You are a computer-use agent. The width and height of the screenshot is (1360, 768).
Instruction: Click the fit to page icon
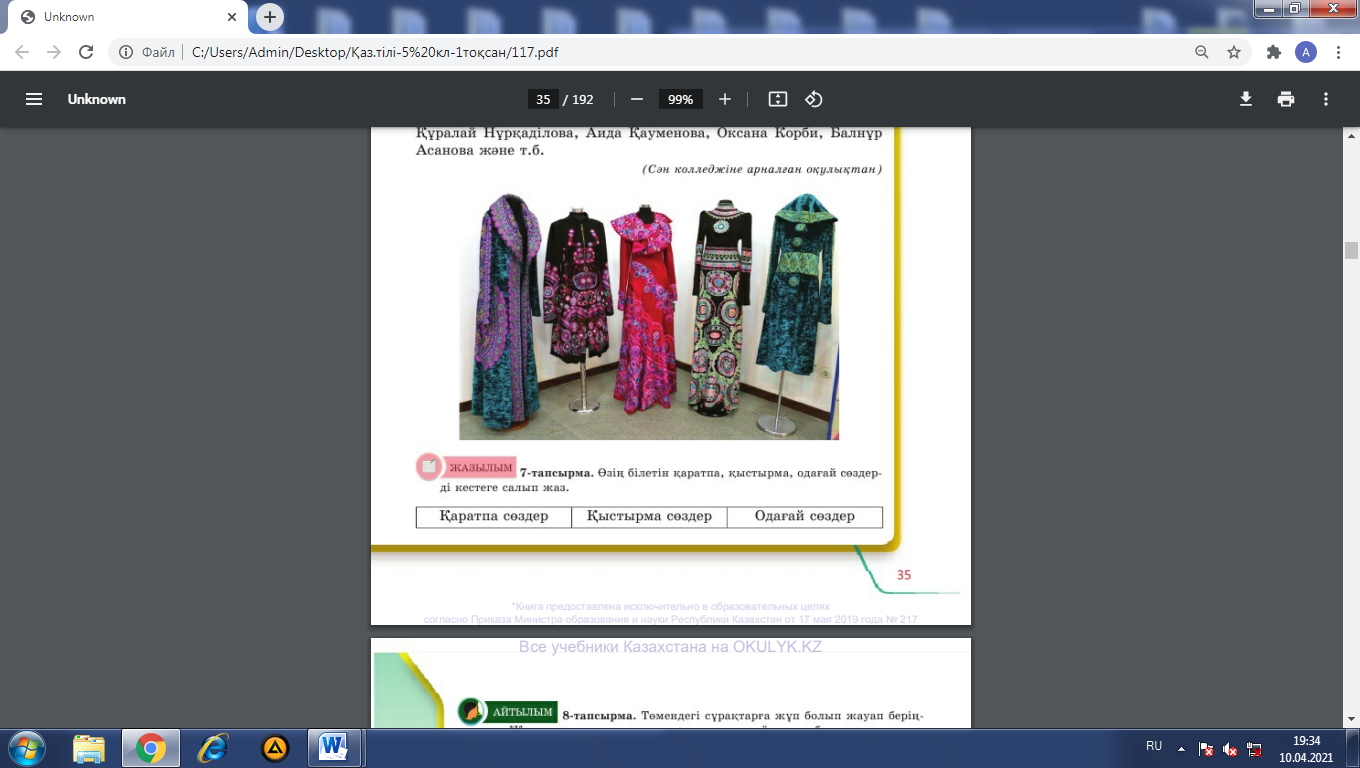[x=778, y=99]
